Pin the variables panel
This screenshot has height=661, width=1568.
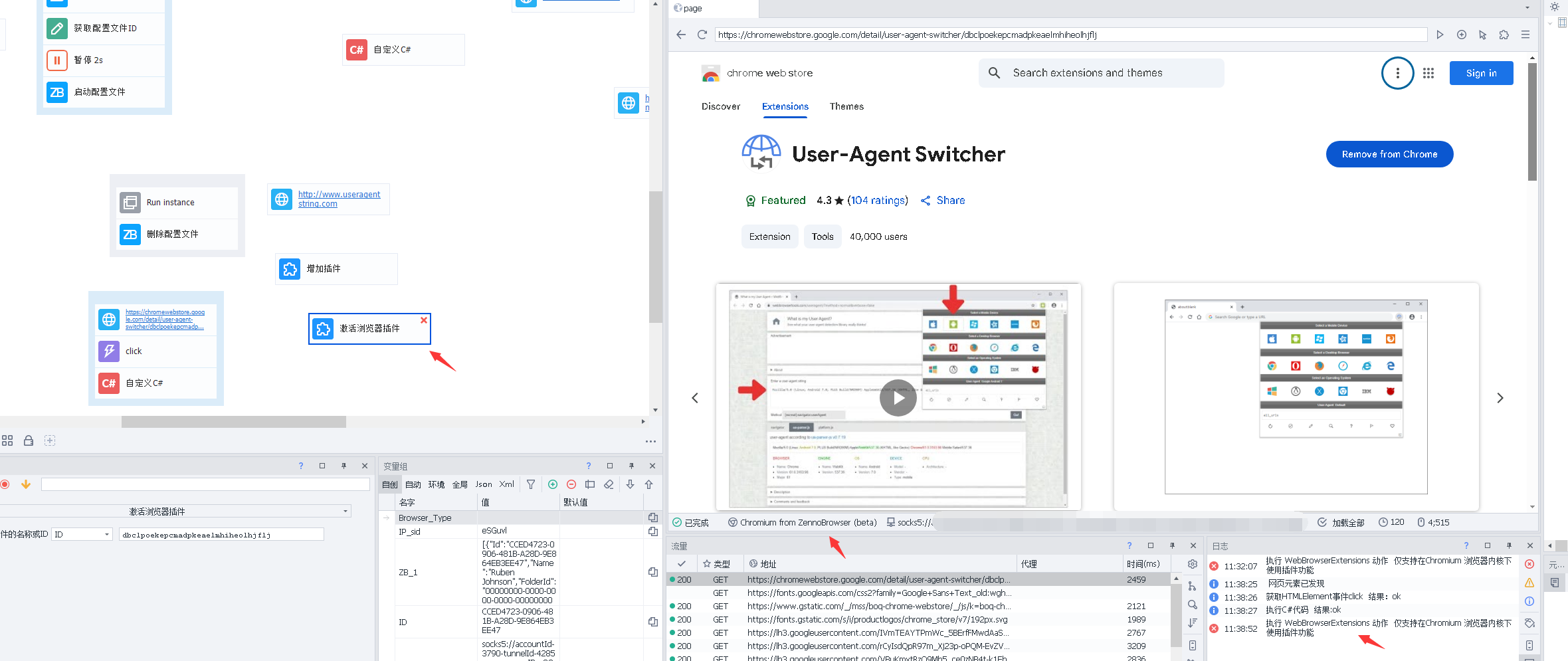point(631,466)
